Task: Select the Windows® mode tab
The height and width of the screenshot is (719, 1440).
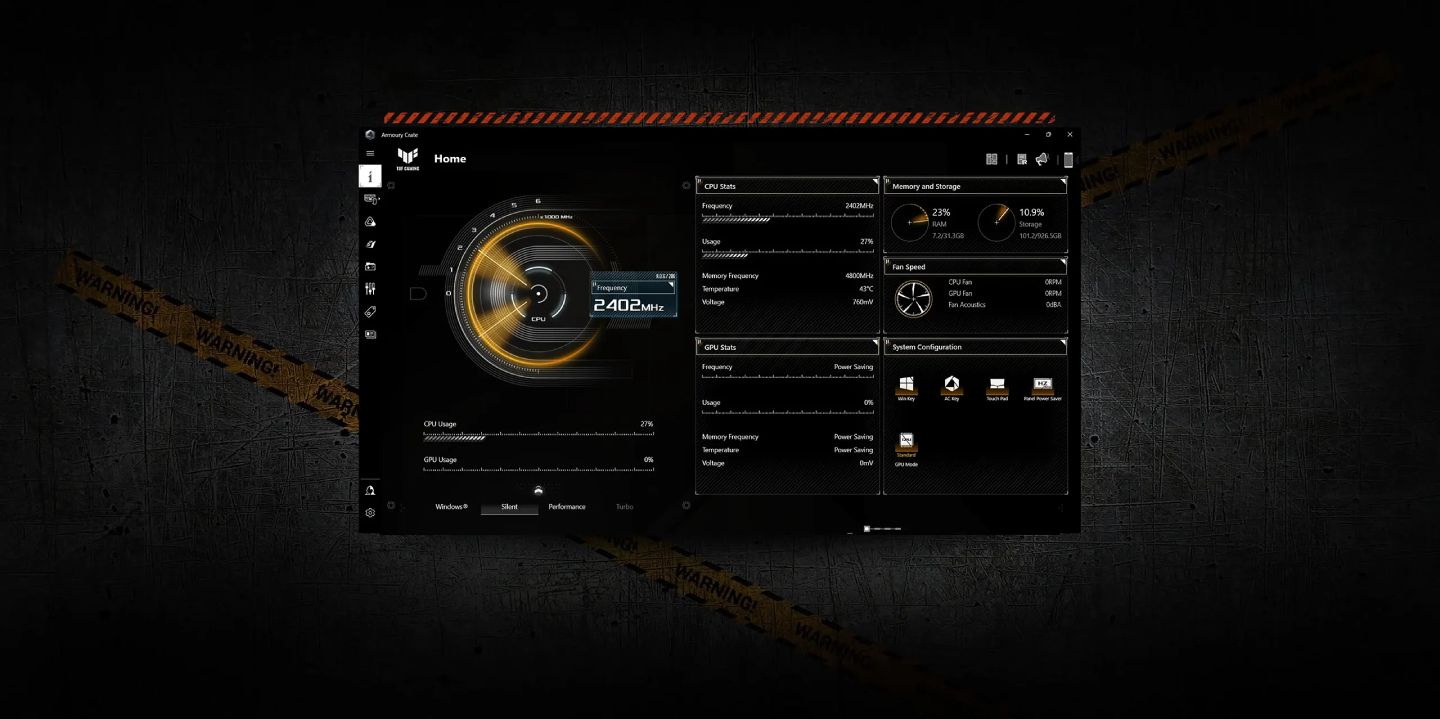Action: 451,507
